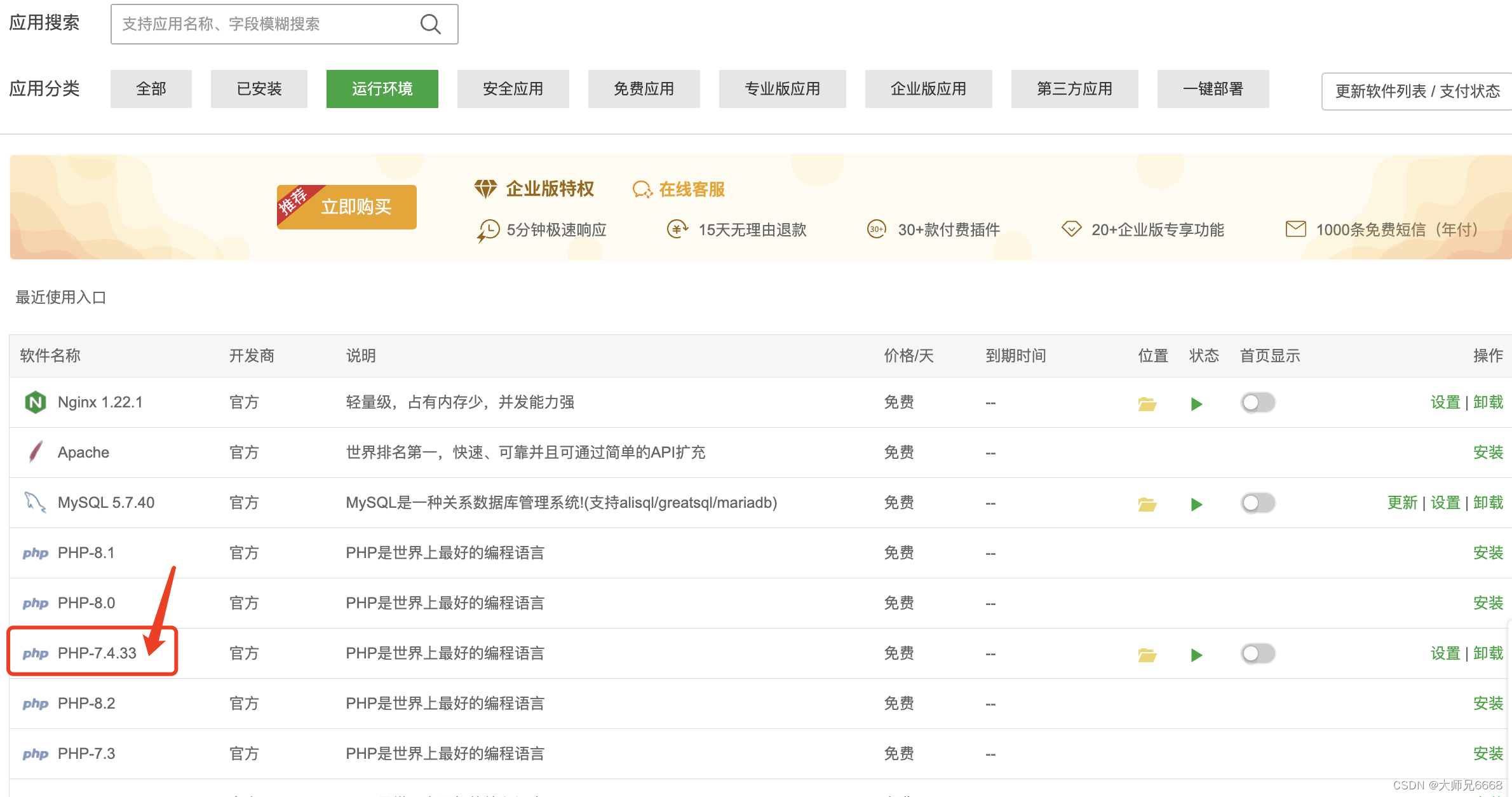This screenshot has height=797, width=1512.
Task: Click PHP-8.2 安装 link
Action: [1488, 704]
